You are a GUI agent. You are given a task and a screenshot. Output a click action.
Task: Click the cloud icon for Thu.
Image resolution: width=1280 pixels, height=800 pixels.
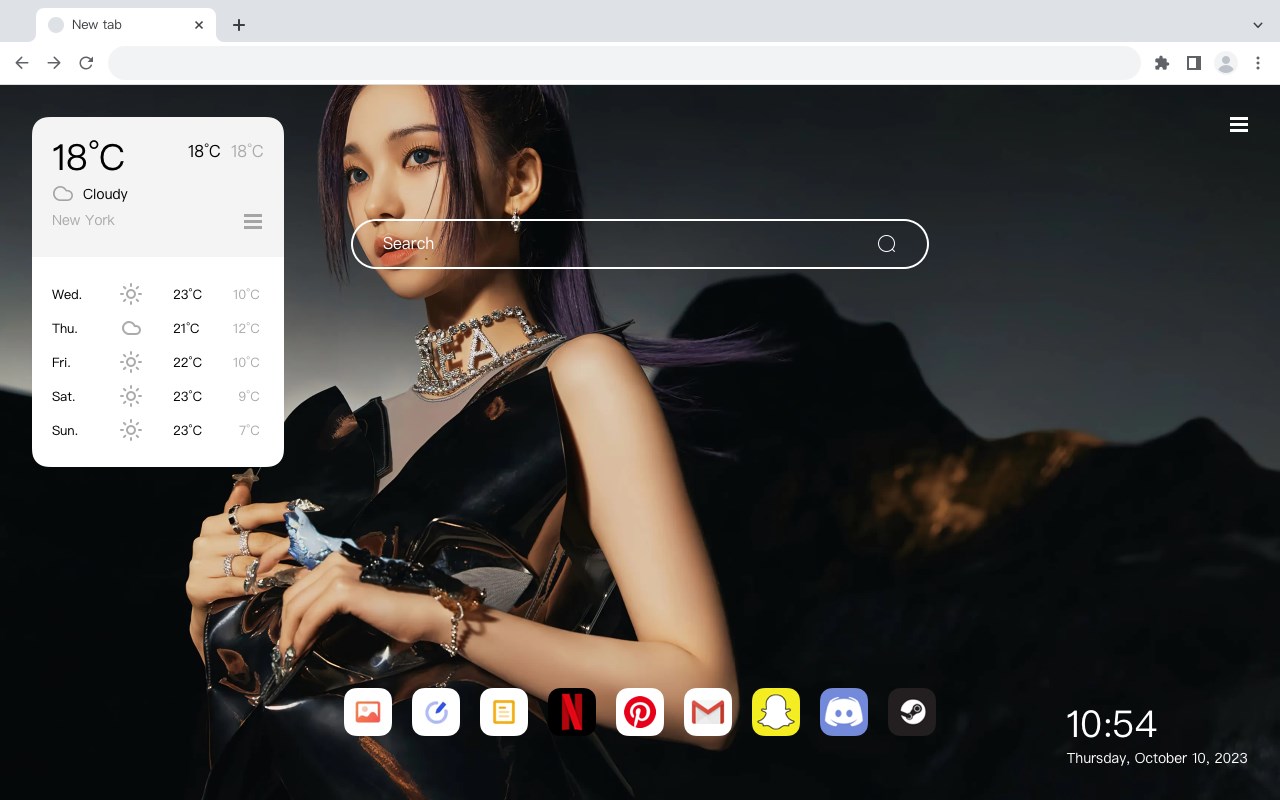point(131,328)
